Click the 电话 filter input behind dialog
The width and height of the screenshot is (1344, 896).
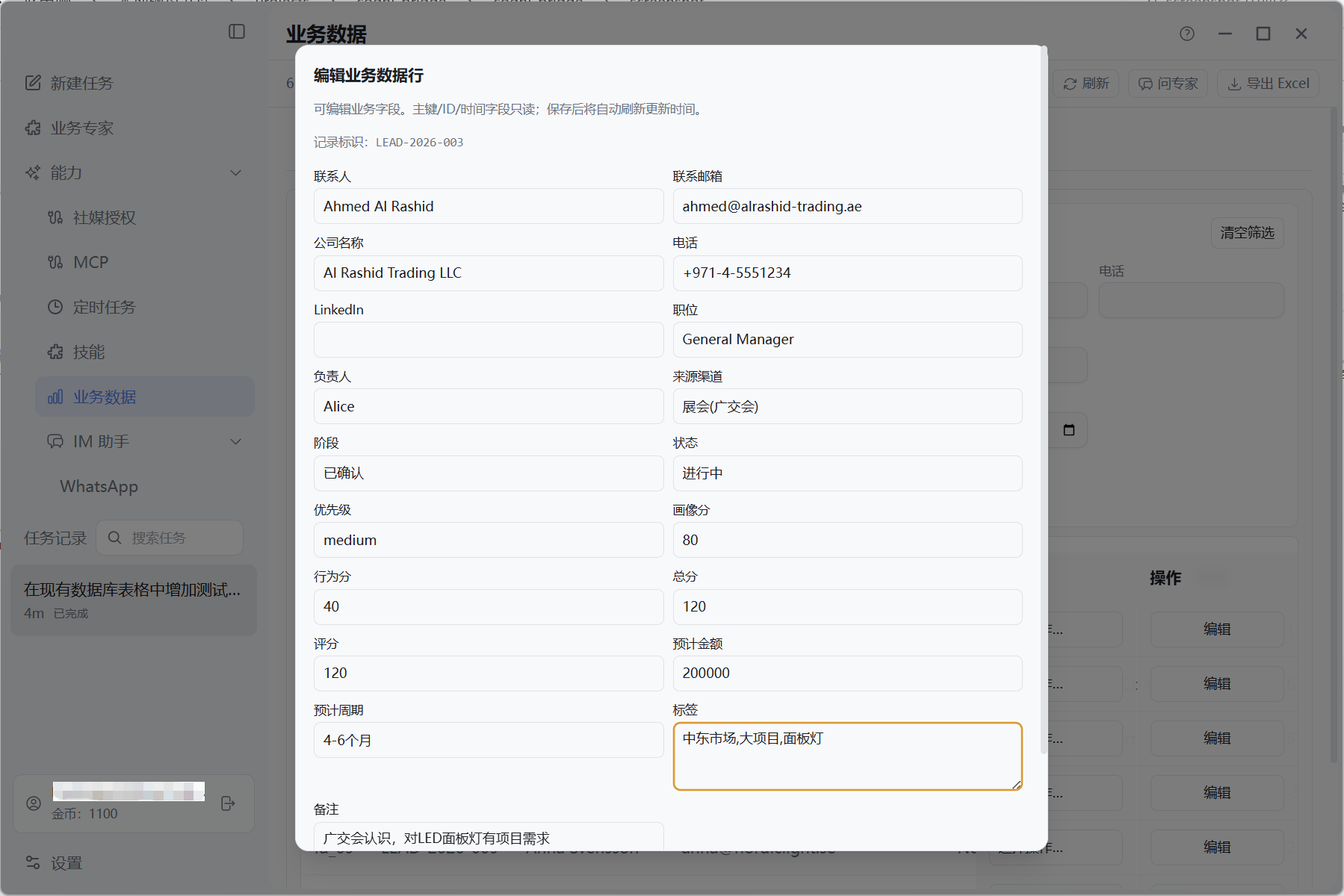point(1191,300)
